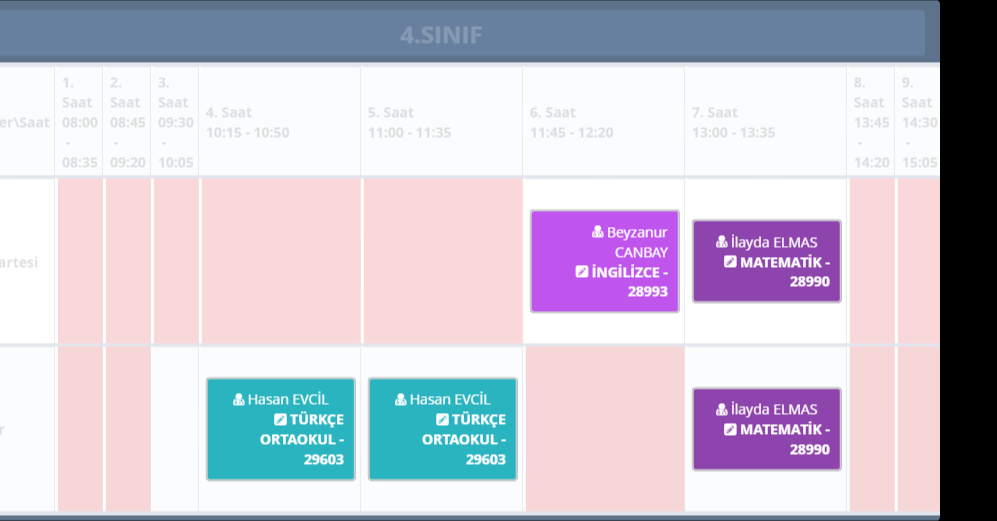Open the İNGİLİZCE - 28993 lesson card
Screen dimensions: 997x521
click(x=605, y=261)
